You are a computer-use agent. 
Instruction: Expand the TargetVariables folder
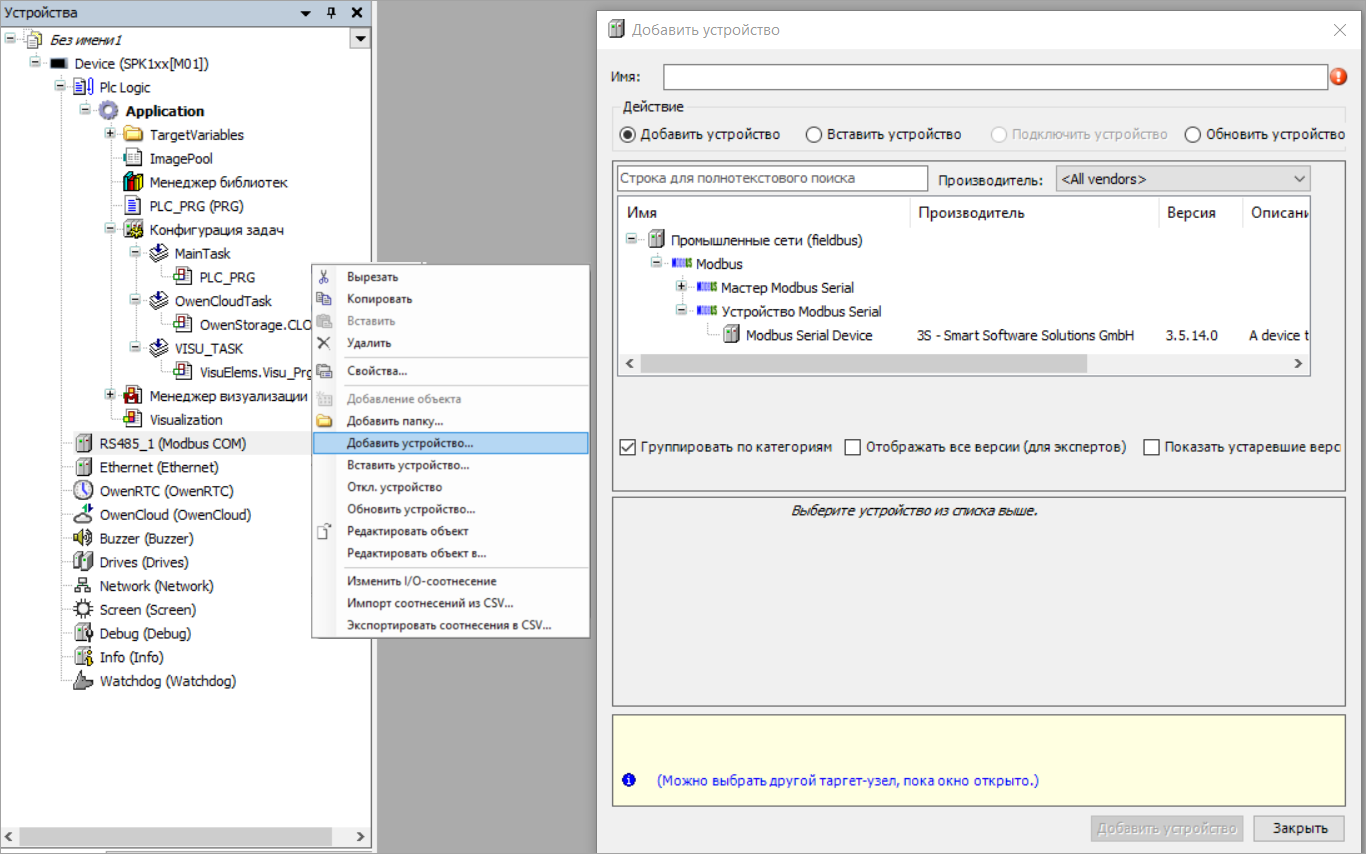click(x=110, y=135)
